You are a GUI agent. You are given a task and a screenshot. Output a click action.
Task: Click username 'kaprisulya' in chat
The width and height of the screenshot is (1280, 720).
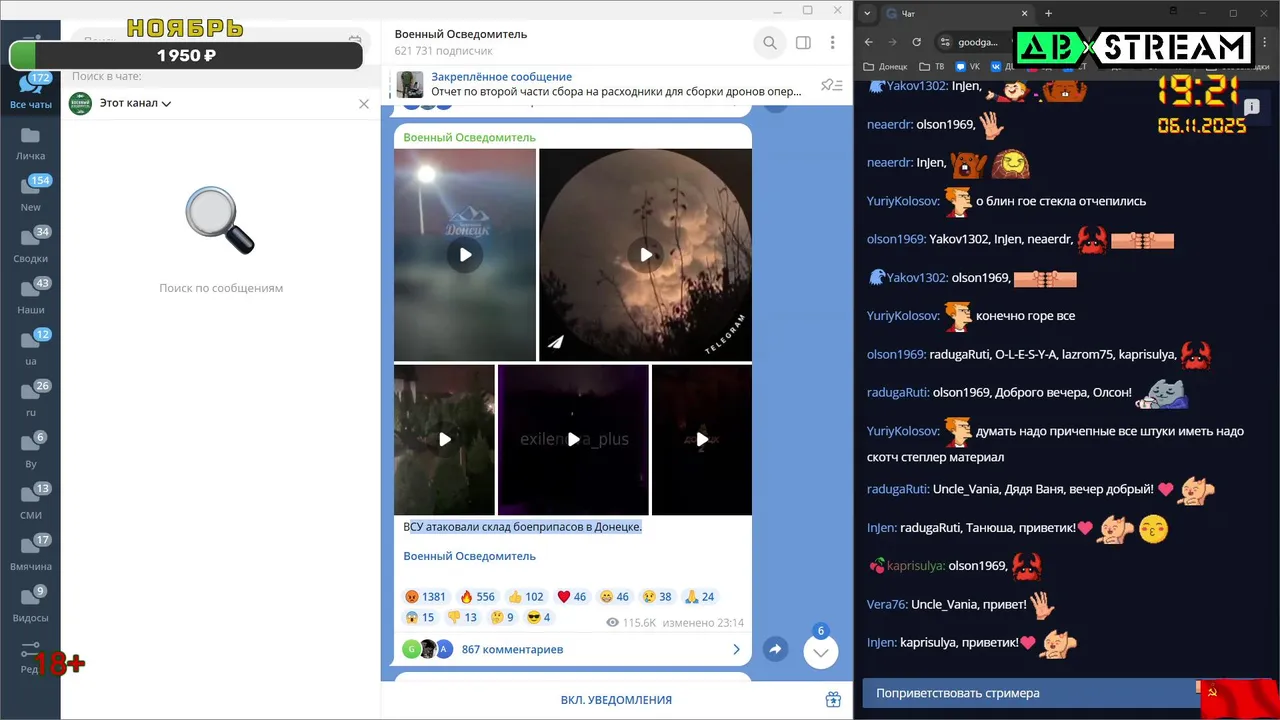click(915, 565)
